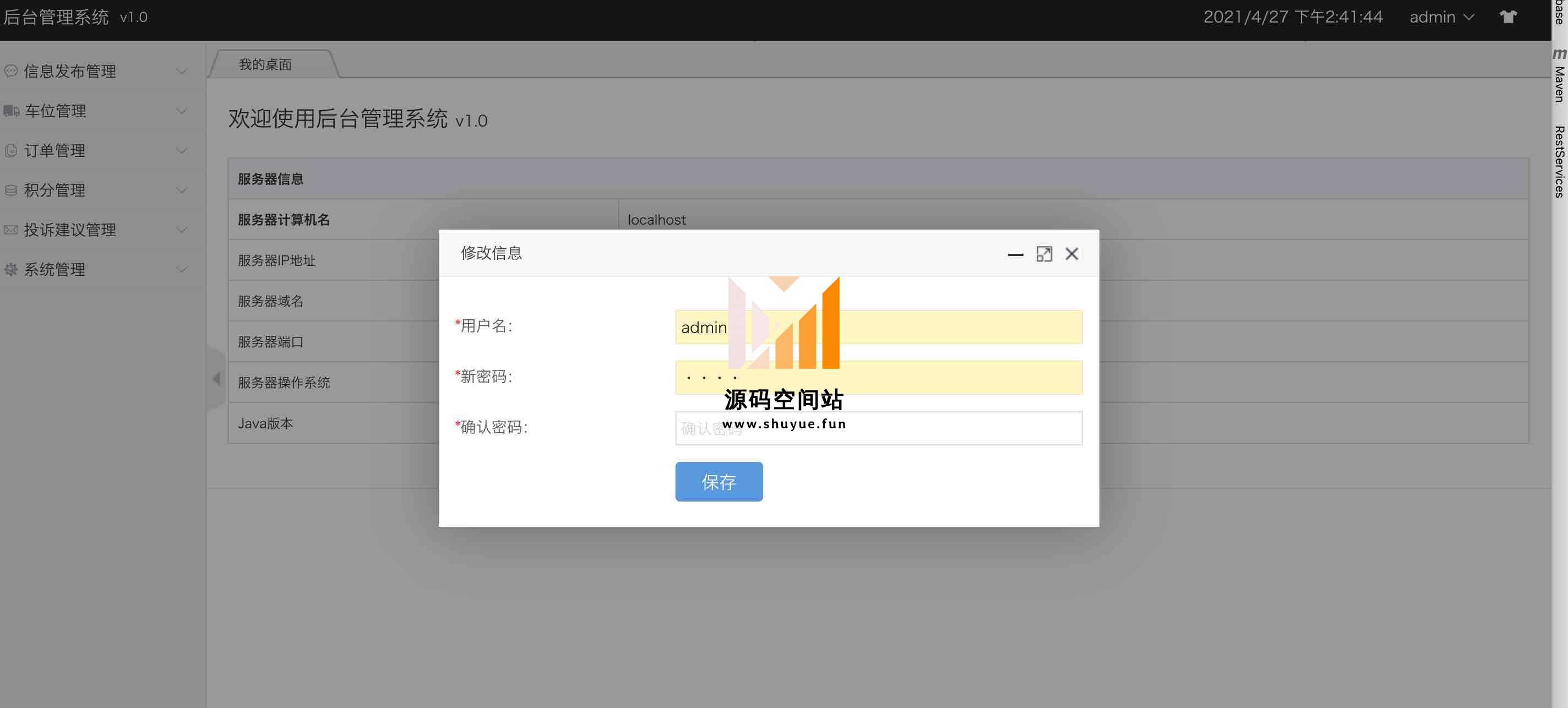Open the 投诉建议管理 sidebar menu

103,230
